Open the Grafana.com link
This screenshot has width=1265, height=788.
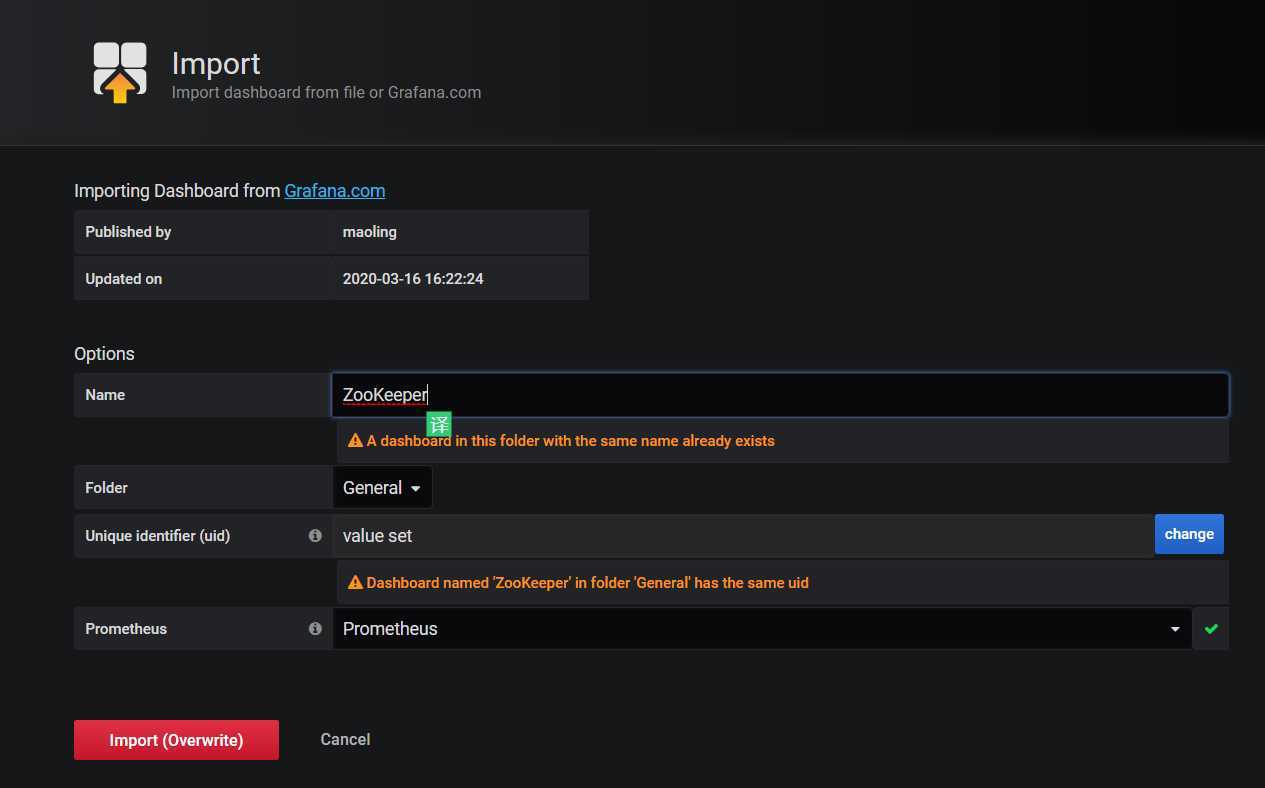(334, 190)
